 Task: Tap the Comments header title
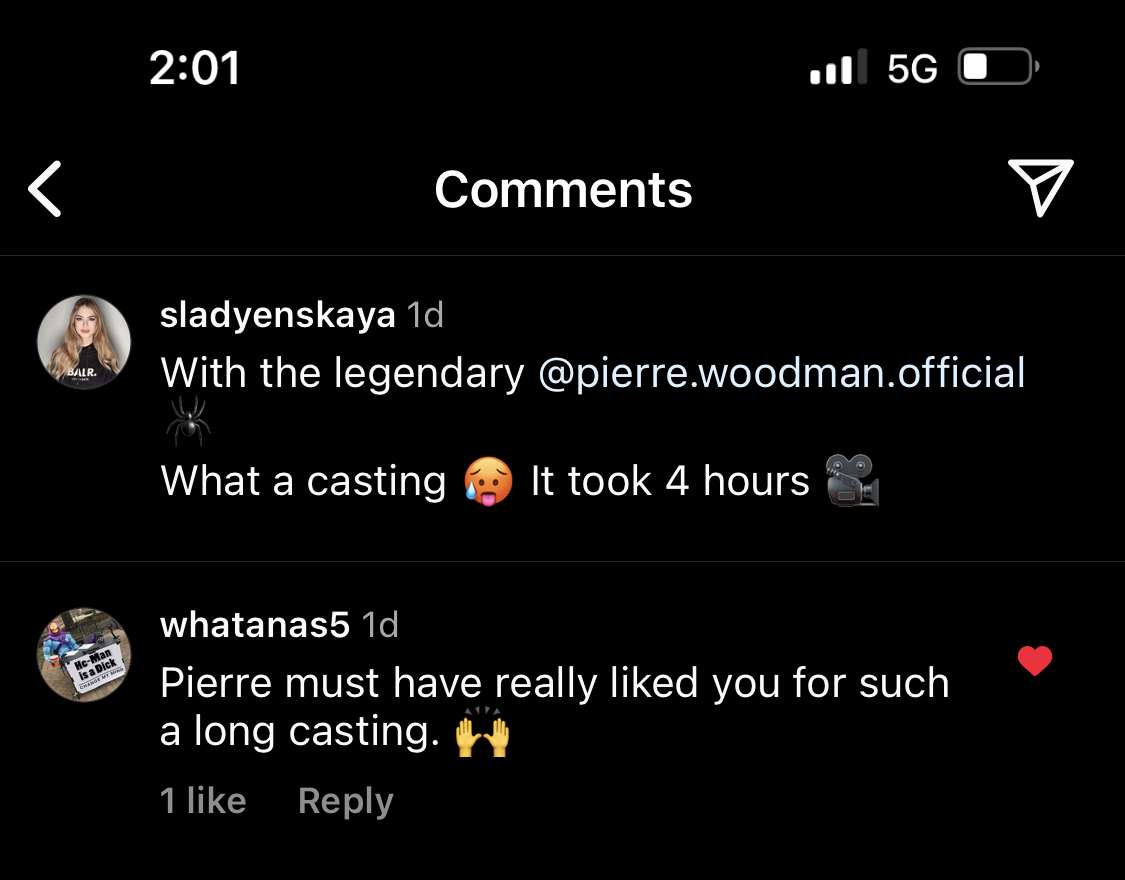point(563,189)
